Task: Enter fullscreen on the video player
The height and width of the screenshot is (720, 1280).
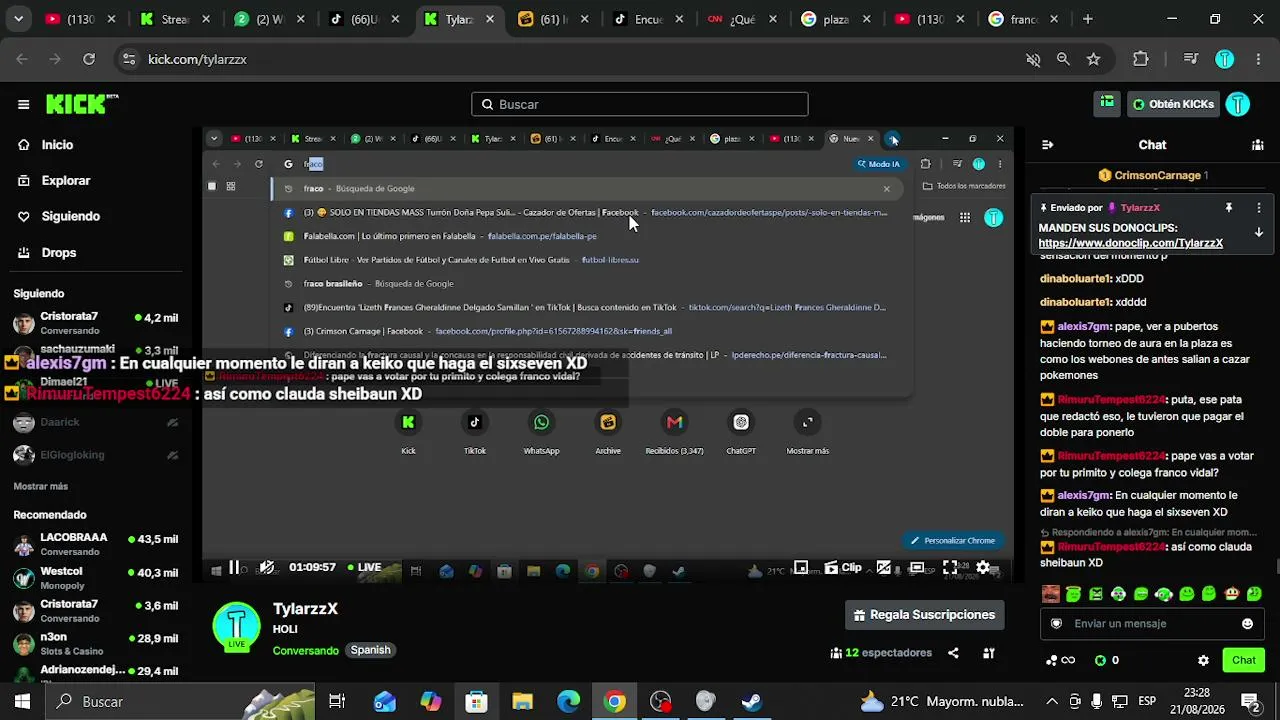Action: pyautogui.click(x=950, y=568)
